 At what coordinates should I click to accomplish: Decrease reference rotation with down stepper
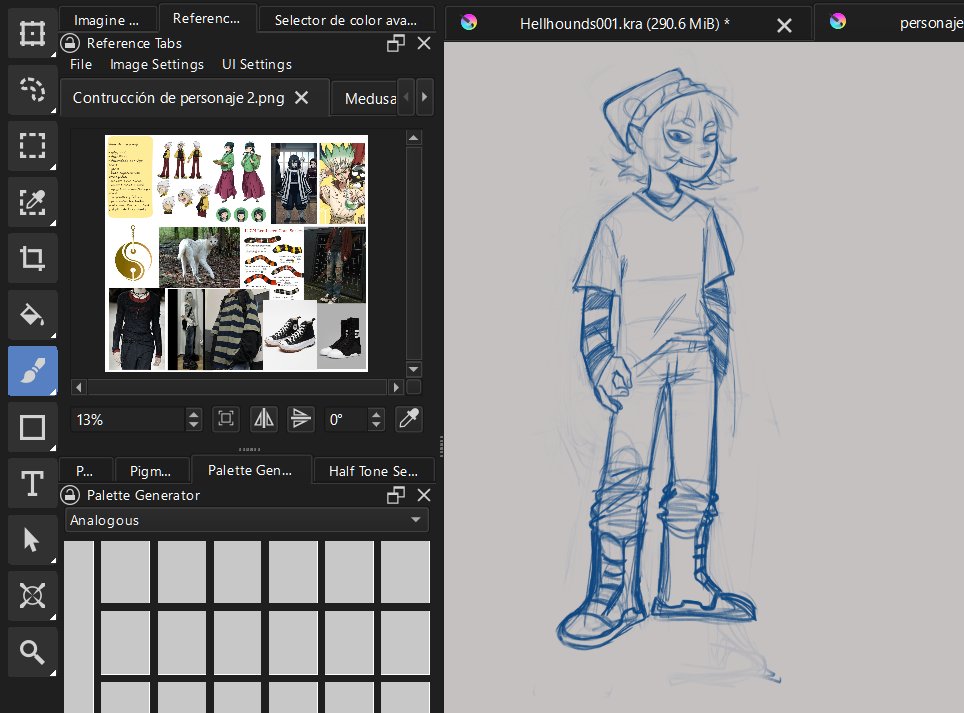pyautogui.click(x=376, y=425)
